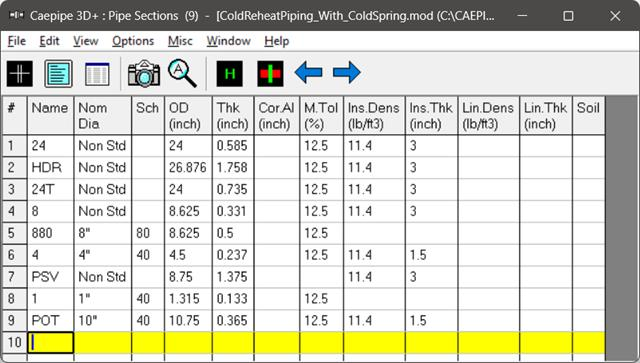The width and height of the screenshot is (640, 363).
Task: Open the Misc menu
Action: (180, 41)
